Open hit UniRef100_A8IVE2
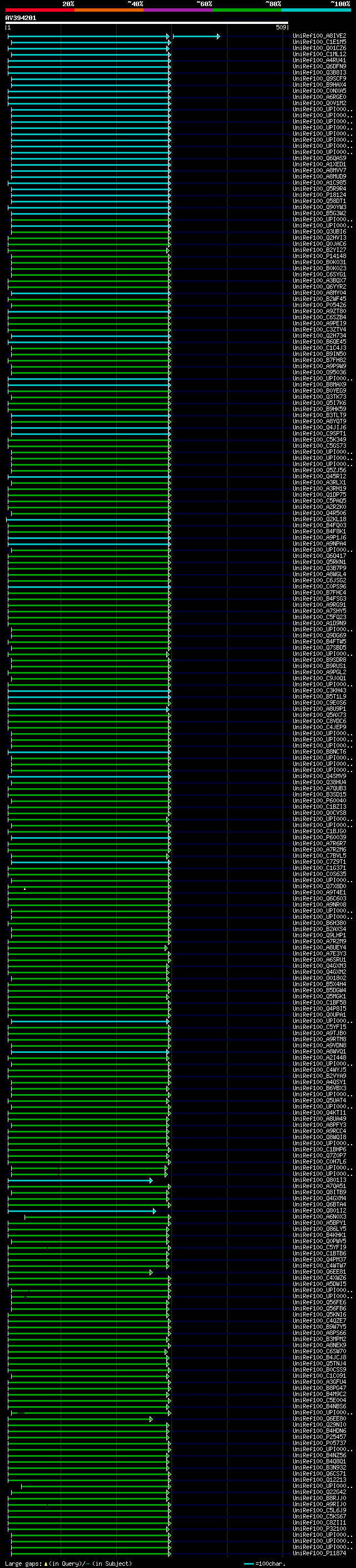The width and height of the screenshot is (356, 1568). point(319,36)
